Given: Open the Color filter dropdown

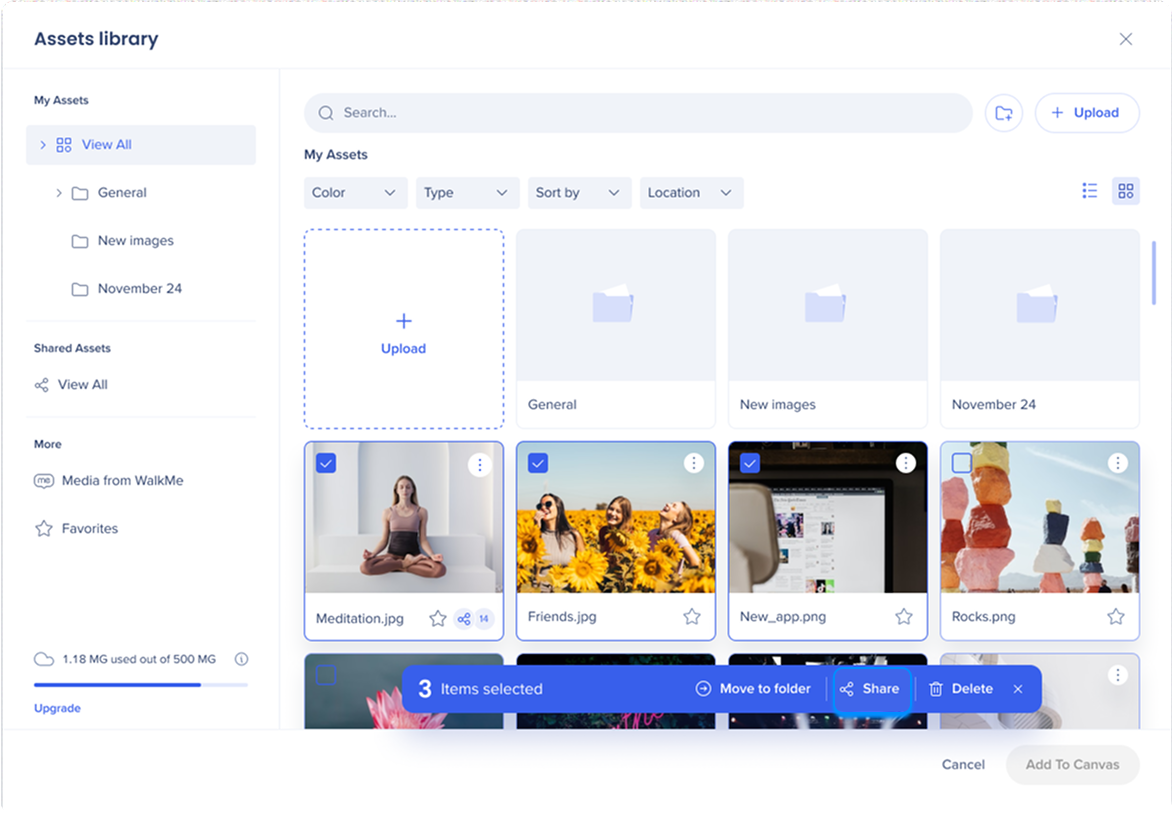Looking at the screenshot, I should click(x=355, y=193).
